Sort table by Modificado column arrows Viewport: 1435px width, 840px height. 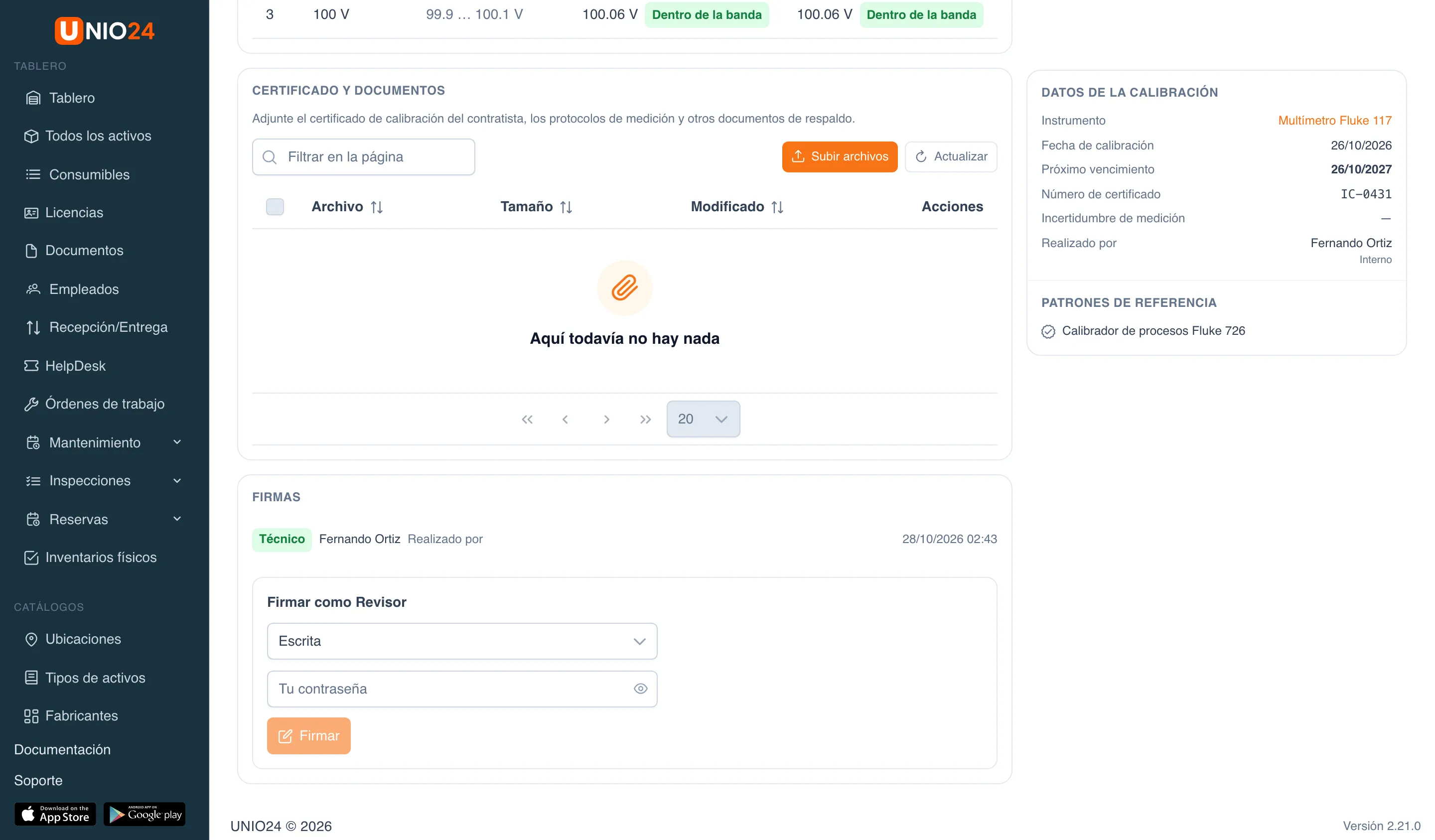coord(777,207)
